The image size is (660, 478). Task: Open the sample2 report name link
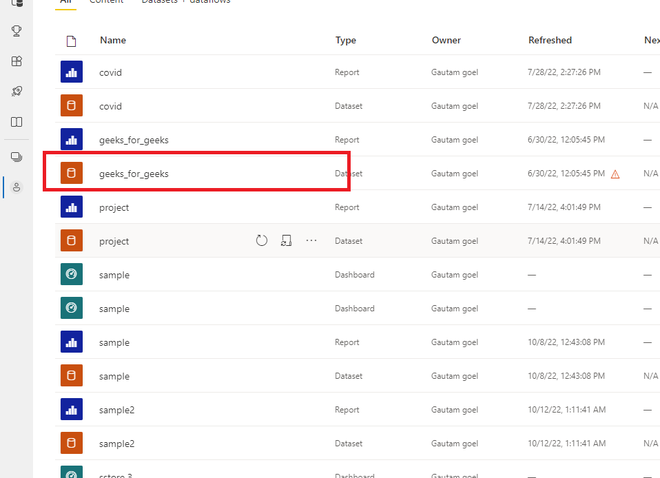click(117, 410)
